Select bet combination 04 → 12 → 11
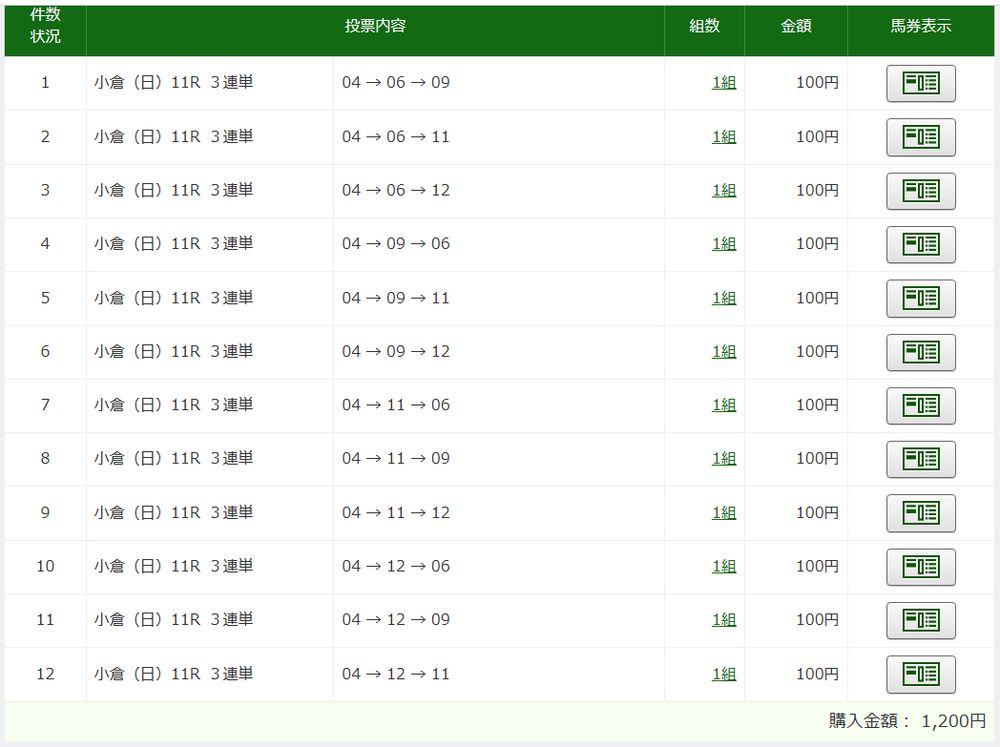The width and height of the screenshot is (1000, 747). click(396, 674)
